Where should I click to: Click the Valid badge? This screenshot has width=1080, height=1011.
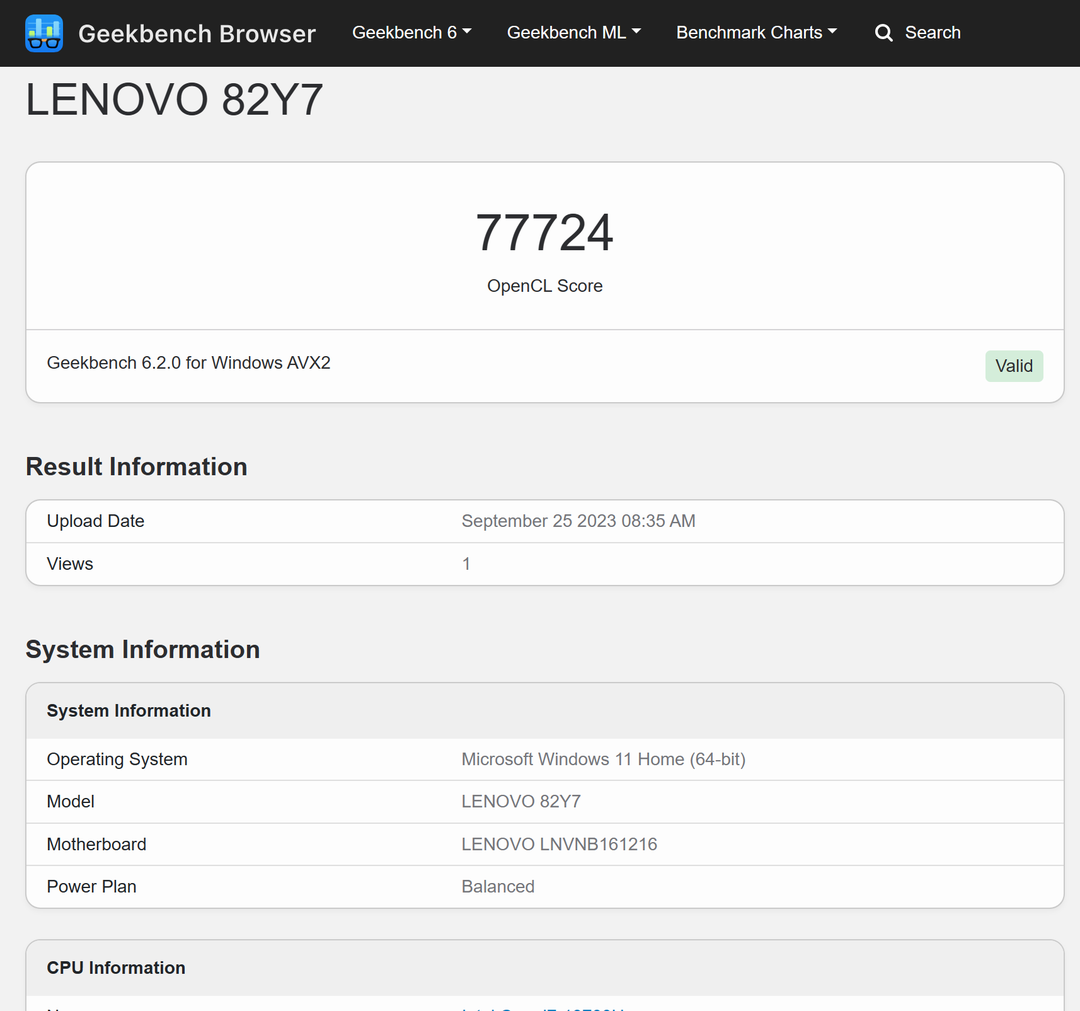pyautogui.click(x=1014, y=365)
